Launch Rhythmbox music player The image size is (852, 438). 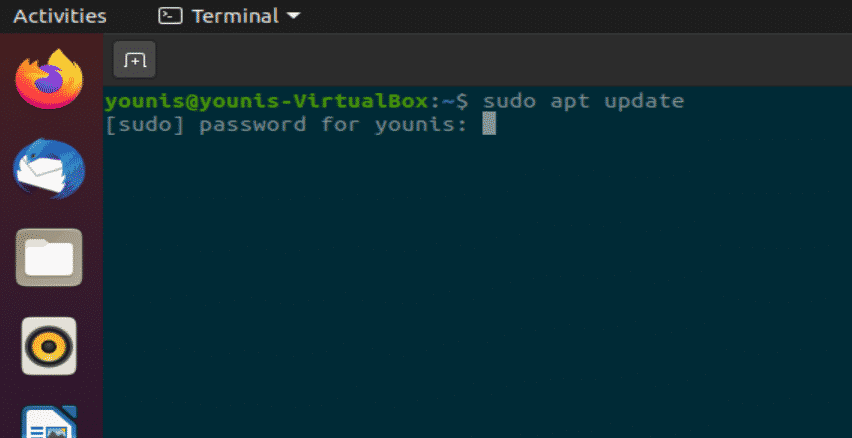point(49,346)
